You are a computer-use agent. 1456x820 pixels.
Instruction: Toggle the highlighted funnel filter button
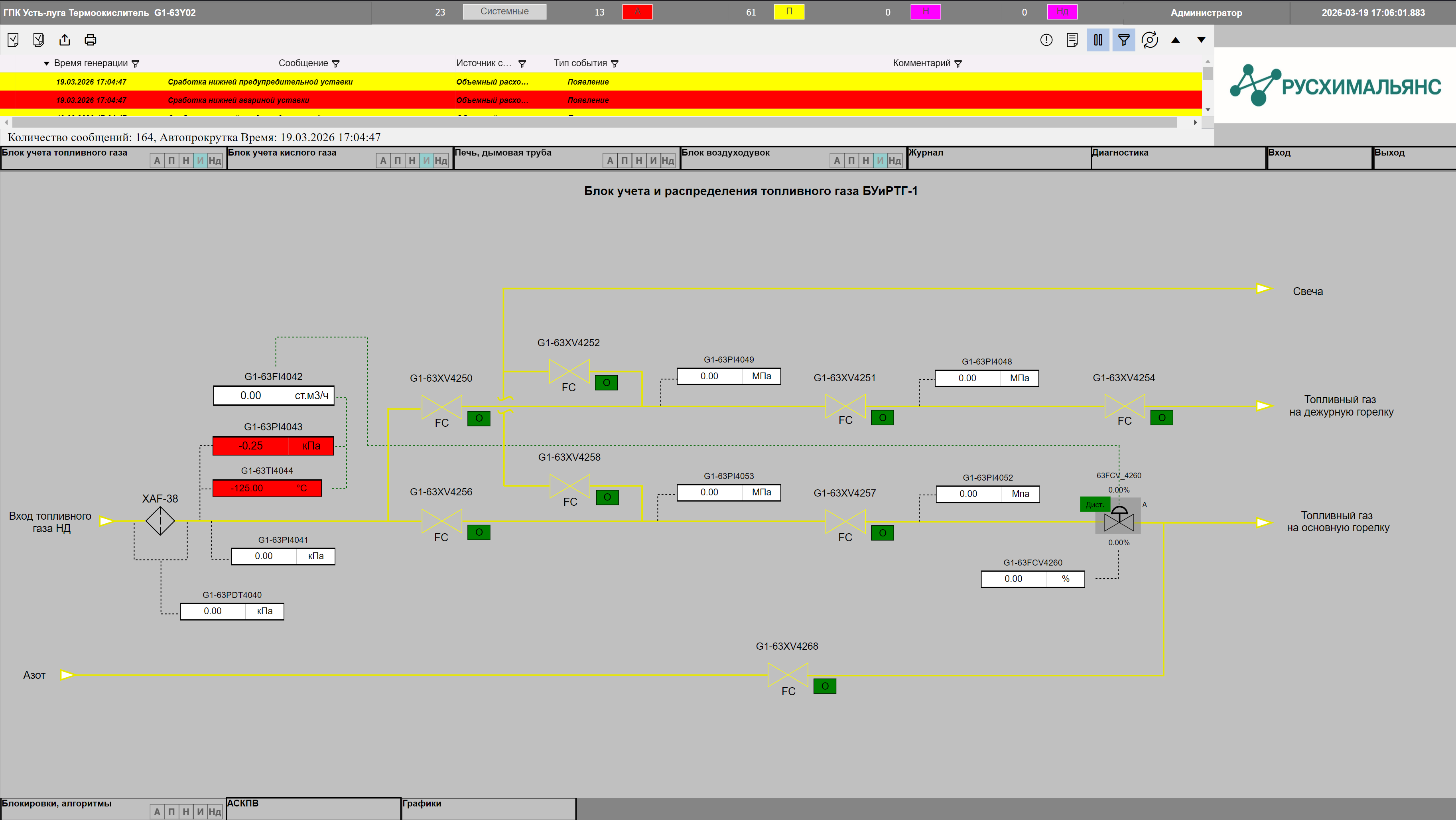pos(1124,39)
